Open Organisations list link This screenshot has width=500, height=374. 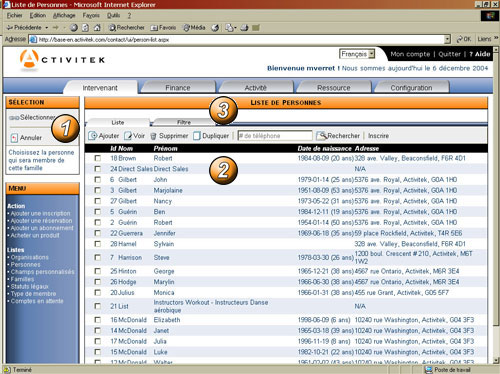point(30,257)
